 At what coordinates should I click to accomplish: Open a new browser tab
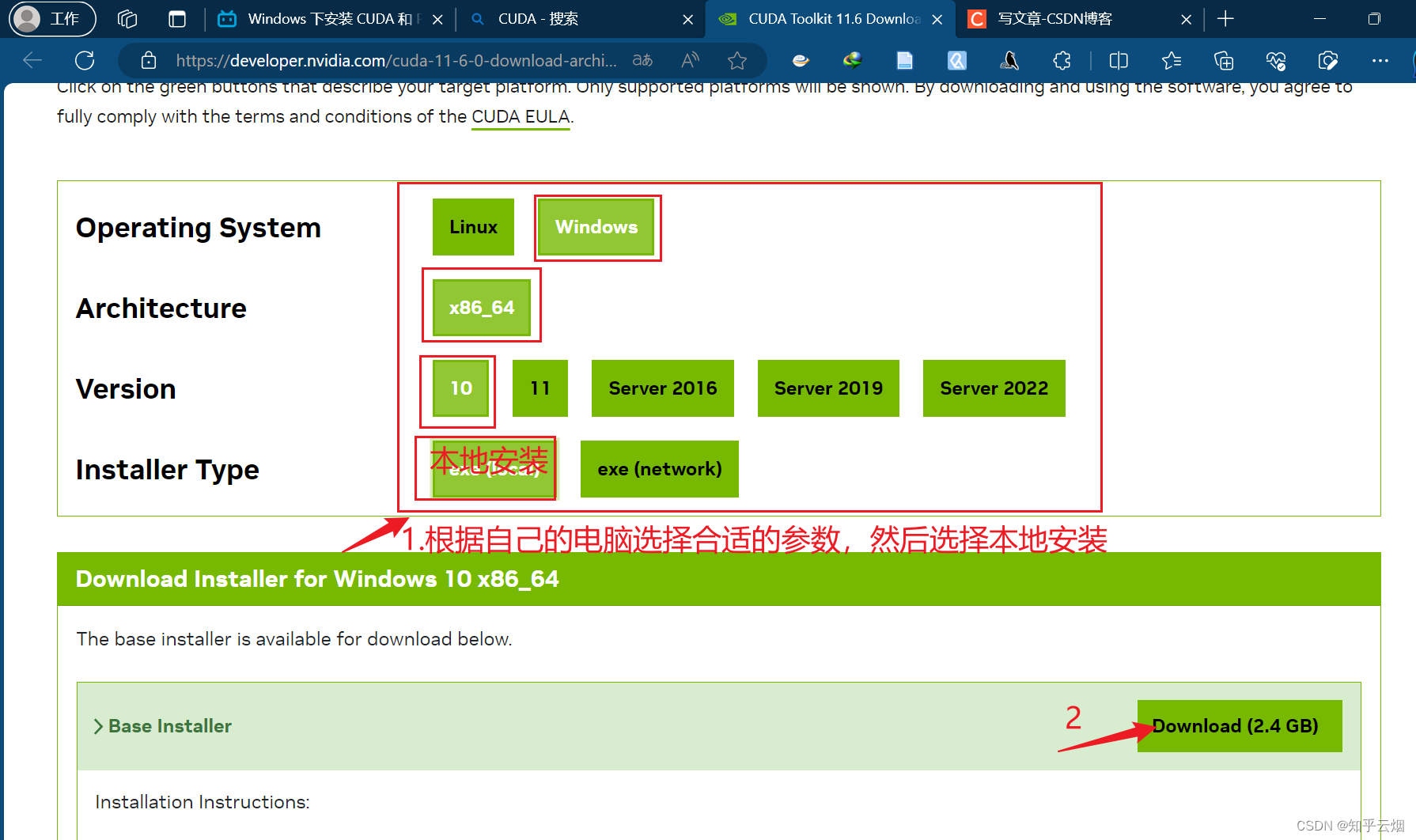pyautogui.click(x=1225, y=19)
